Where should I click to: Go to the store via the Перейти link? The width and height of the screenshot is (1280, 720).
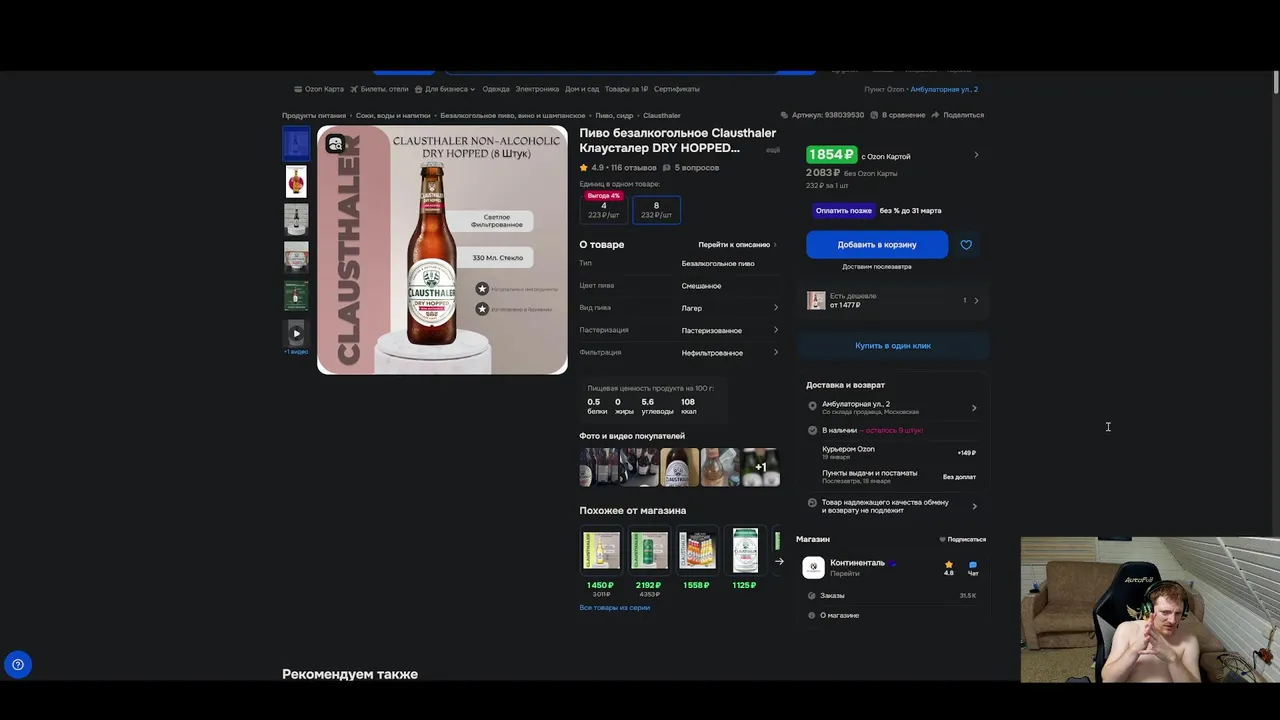844,574
